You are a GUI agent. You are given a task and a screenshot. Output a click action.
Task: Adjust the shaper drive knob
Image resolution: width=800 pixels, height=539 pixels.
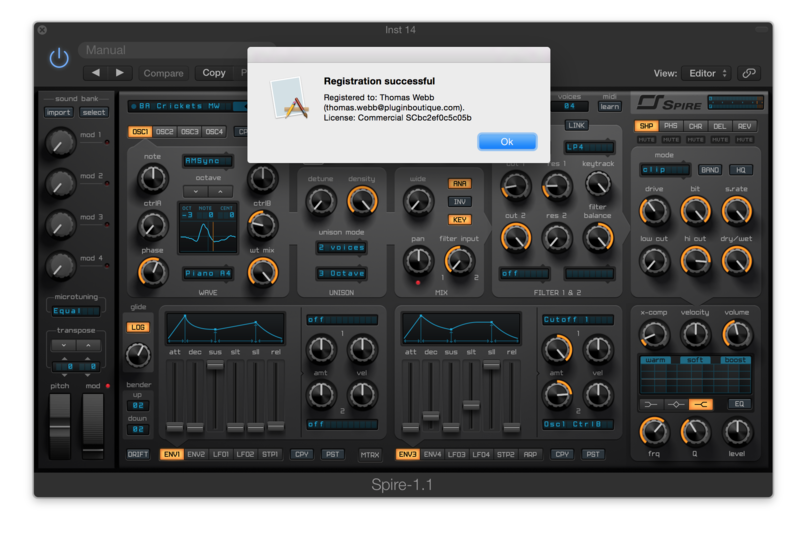coord(654,211)
